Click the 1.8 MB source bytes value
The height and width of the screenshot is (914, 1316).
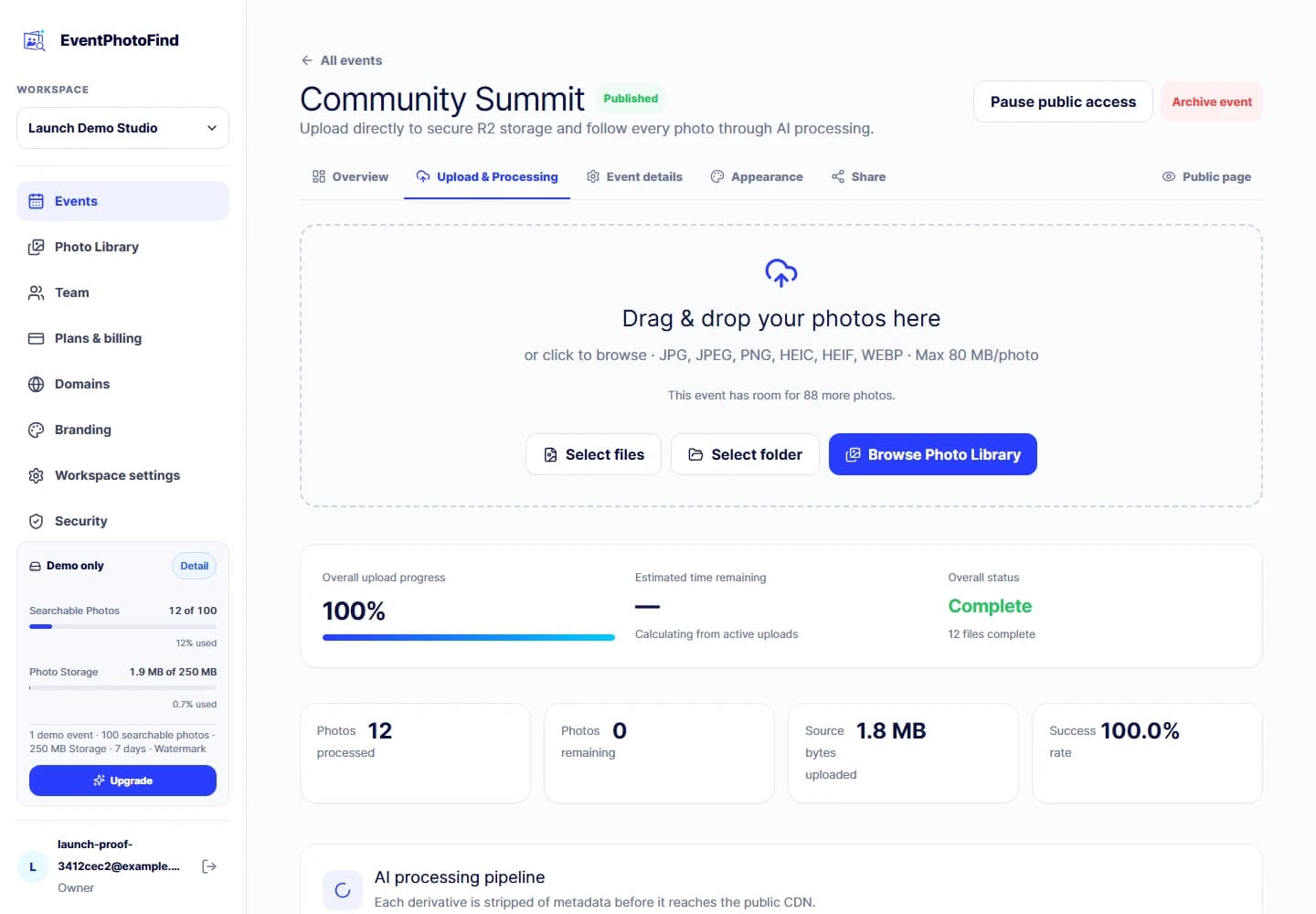click(x=891, y=731)
